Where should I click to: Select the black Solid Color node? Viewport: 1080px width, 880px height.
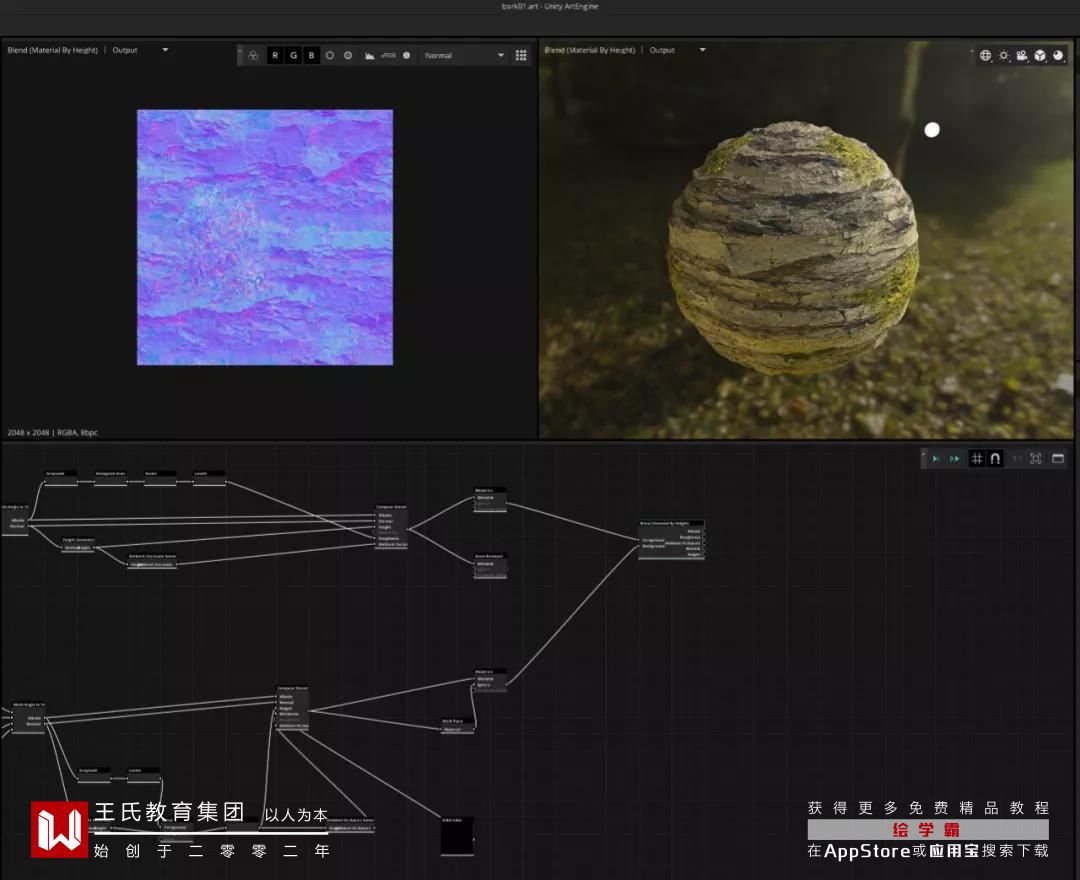(457, 837)
